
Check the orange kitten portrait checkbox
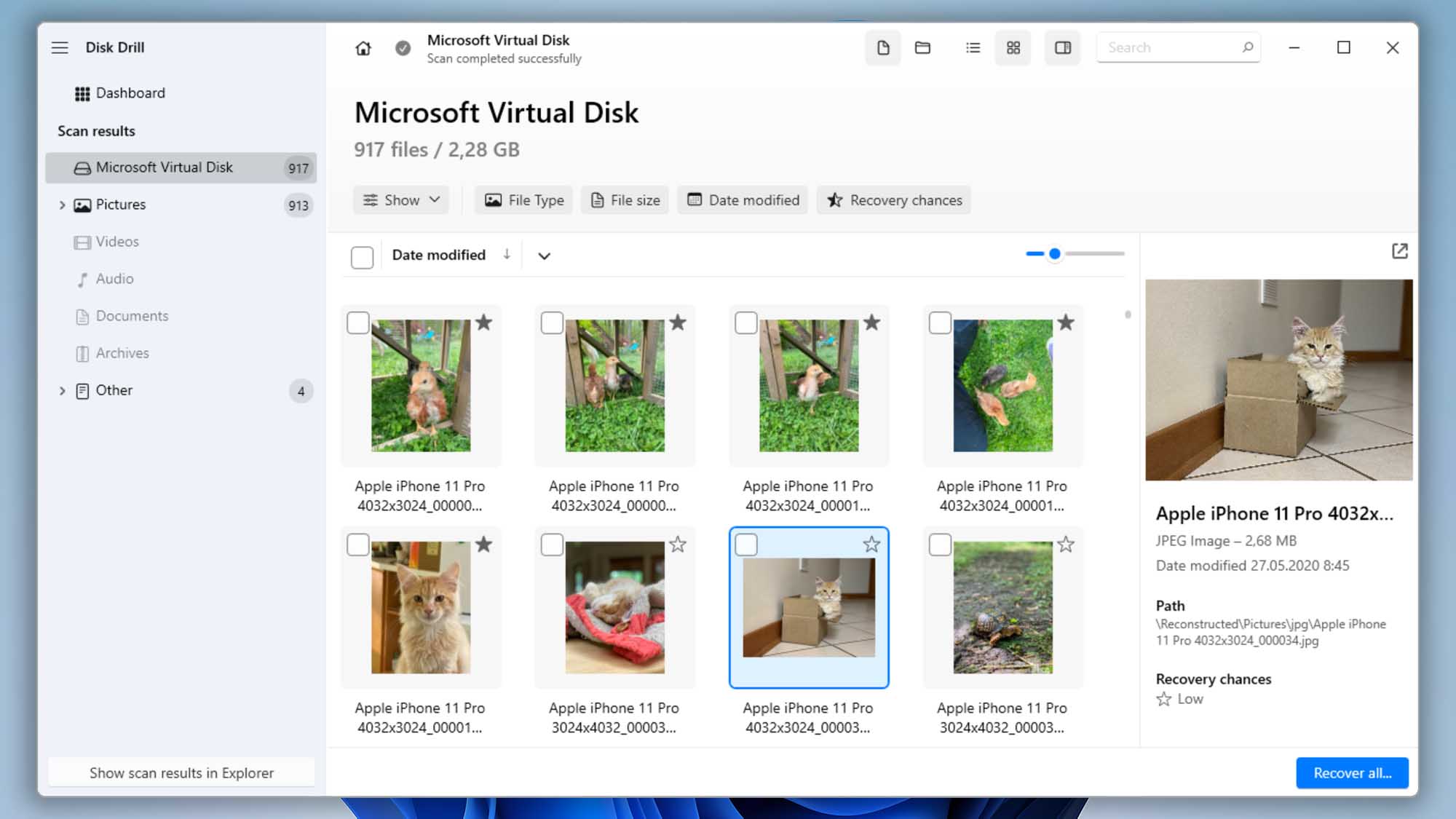(358, 545)
